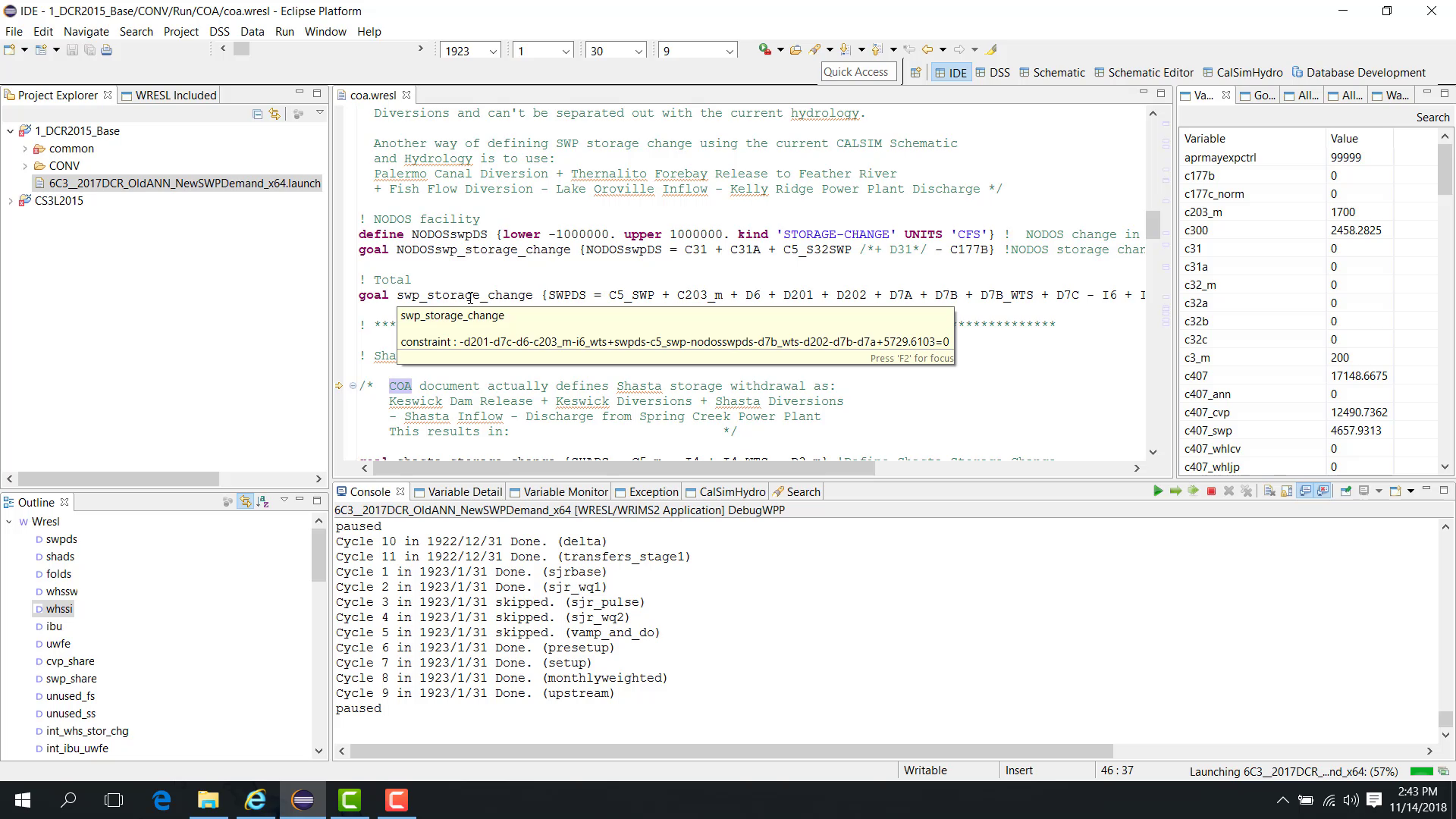Switch to CalSimHydro bottom tab
This screenshot has width=1456, height=819.
click(725, 491)
